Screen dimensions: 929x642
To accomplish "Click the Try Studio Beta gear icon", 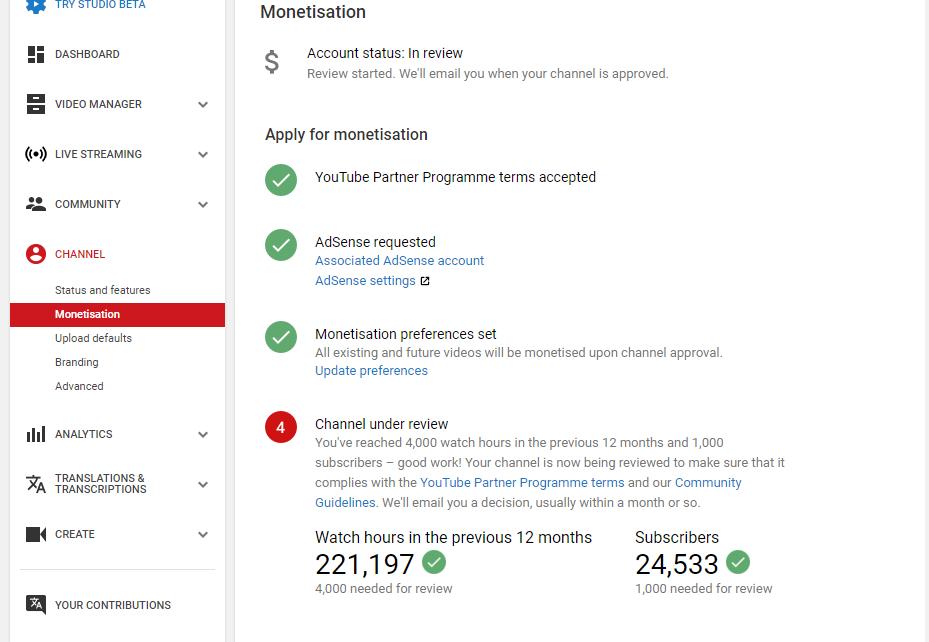I will point(36,5).
